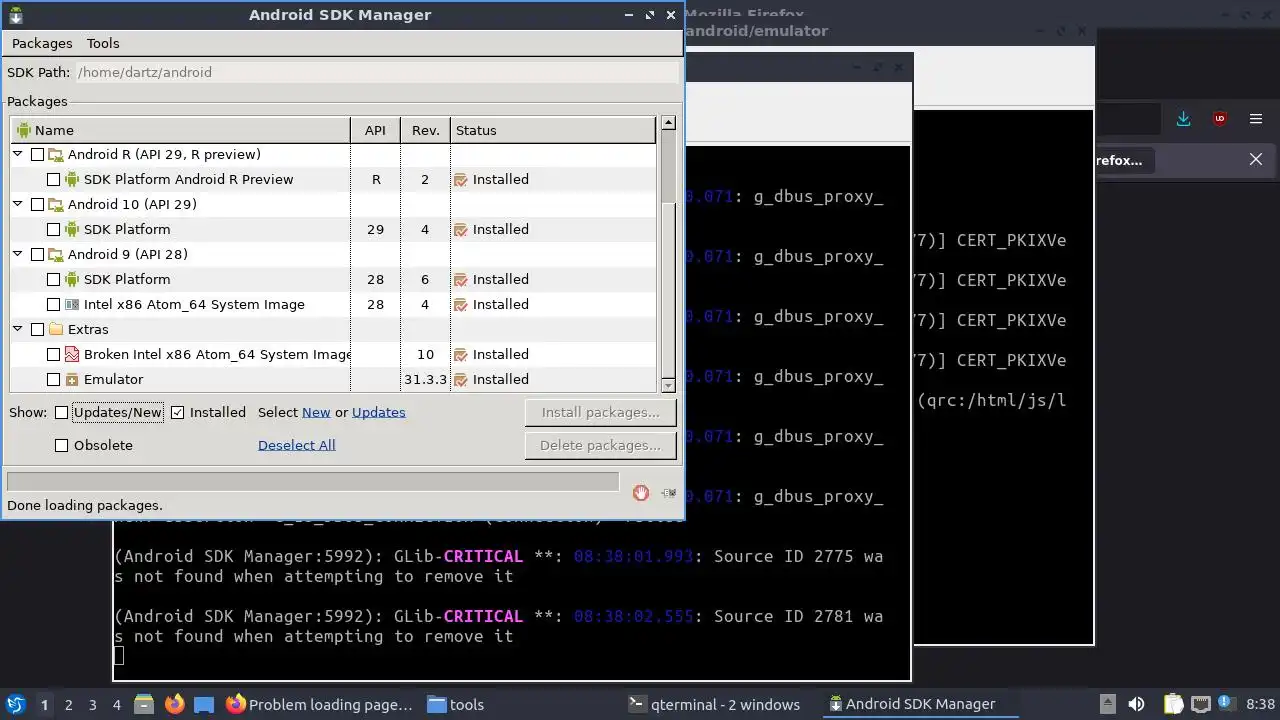The width and height of the screenshot is (1280, 720).
Task: Click the Deselect All link
Action: coord(297,446)
